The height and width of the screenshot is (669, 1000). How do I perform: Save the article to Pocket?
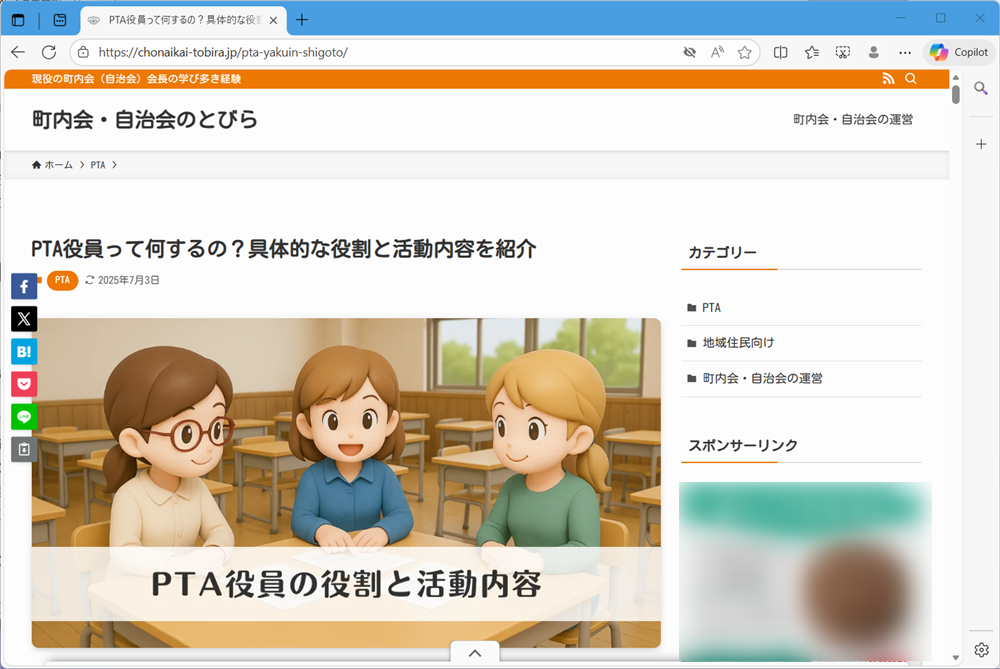(x=24, y=384)
